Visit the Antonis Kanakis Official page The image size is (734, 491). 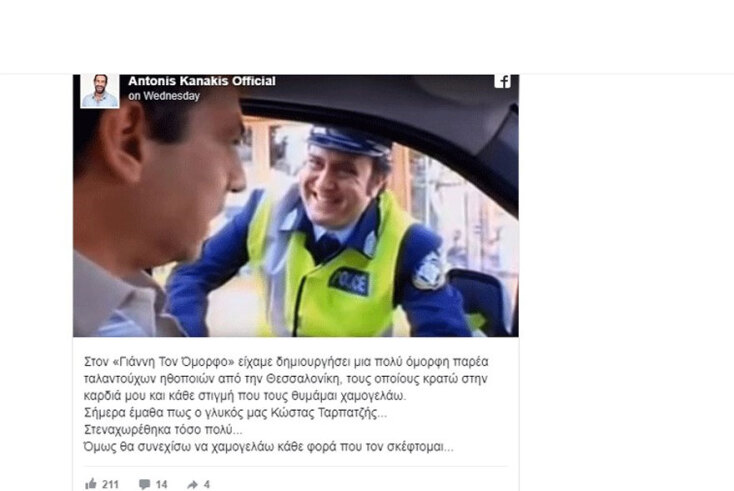[202, 81]
